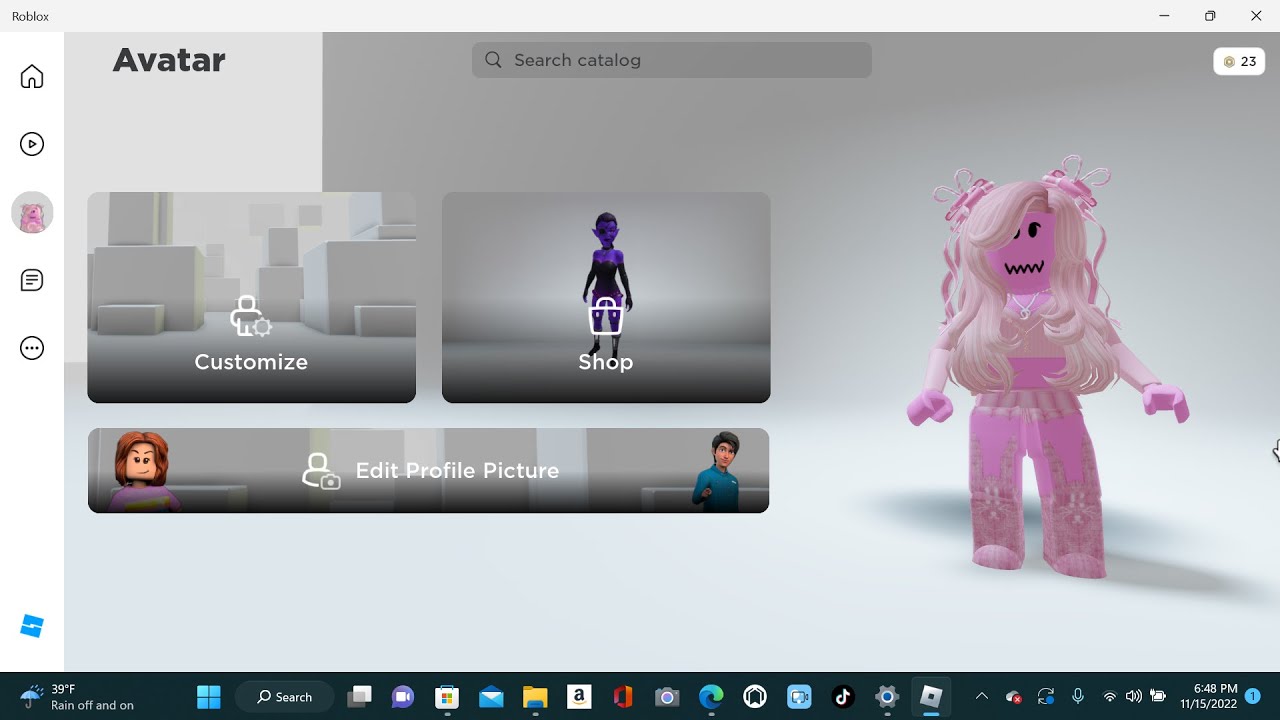Open the avatar profile picture in sidebar

[32, 212]
